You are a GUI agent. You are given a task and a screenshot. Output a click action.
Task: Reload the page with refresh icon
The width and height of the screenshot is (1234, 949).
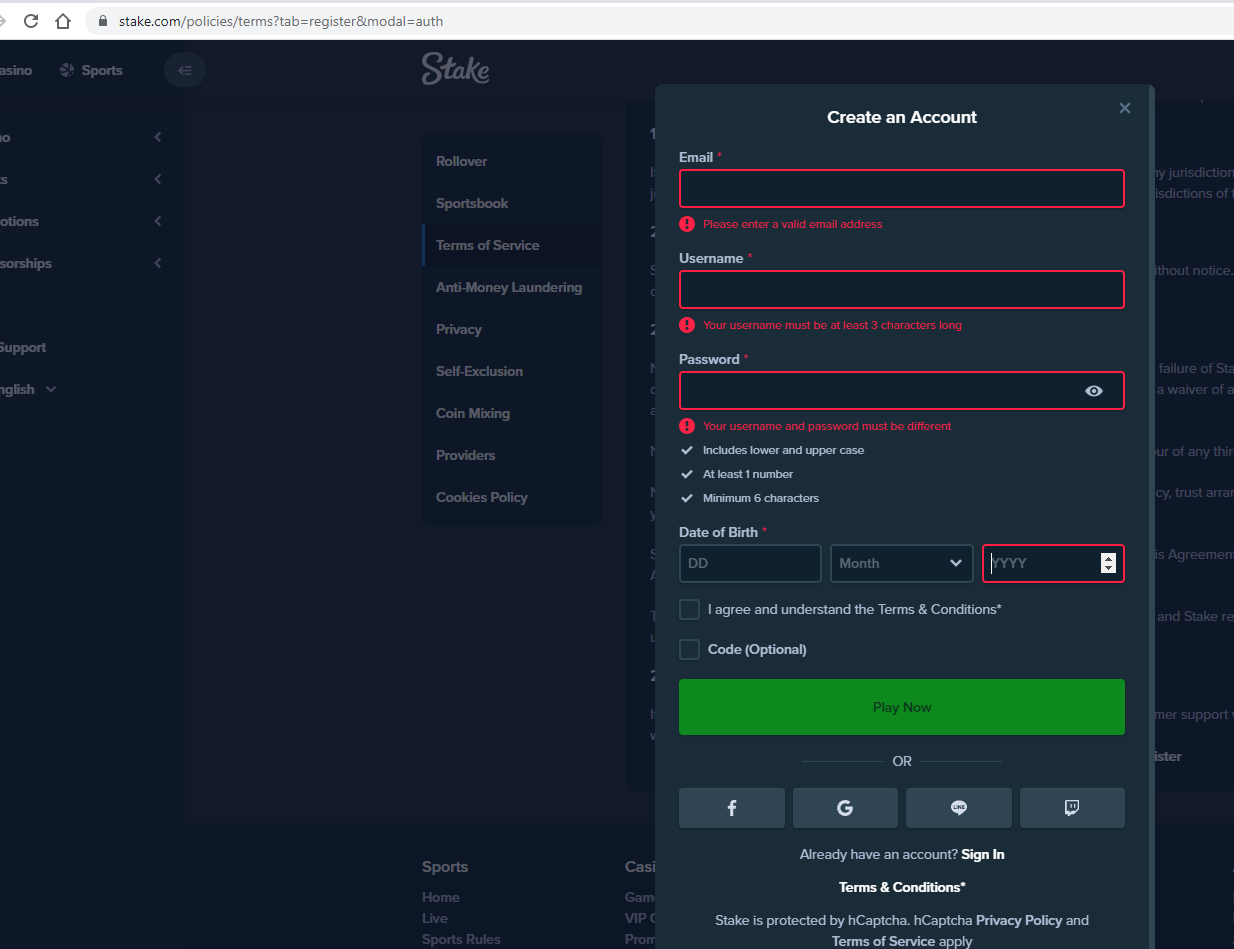(31, 21)
